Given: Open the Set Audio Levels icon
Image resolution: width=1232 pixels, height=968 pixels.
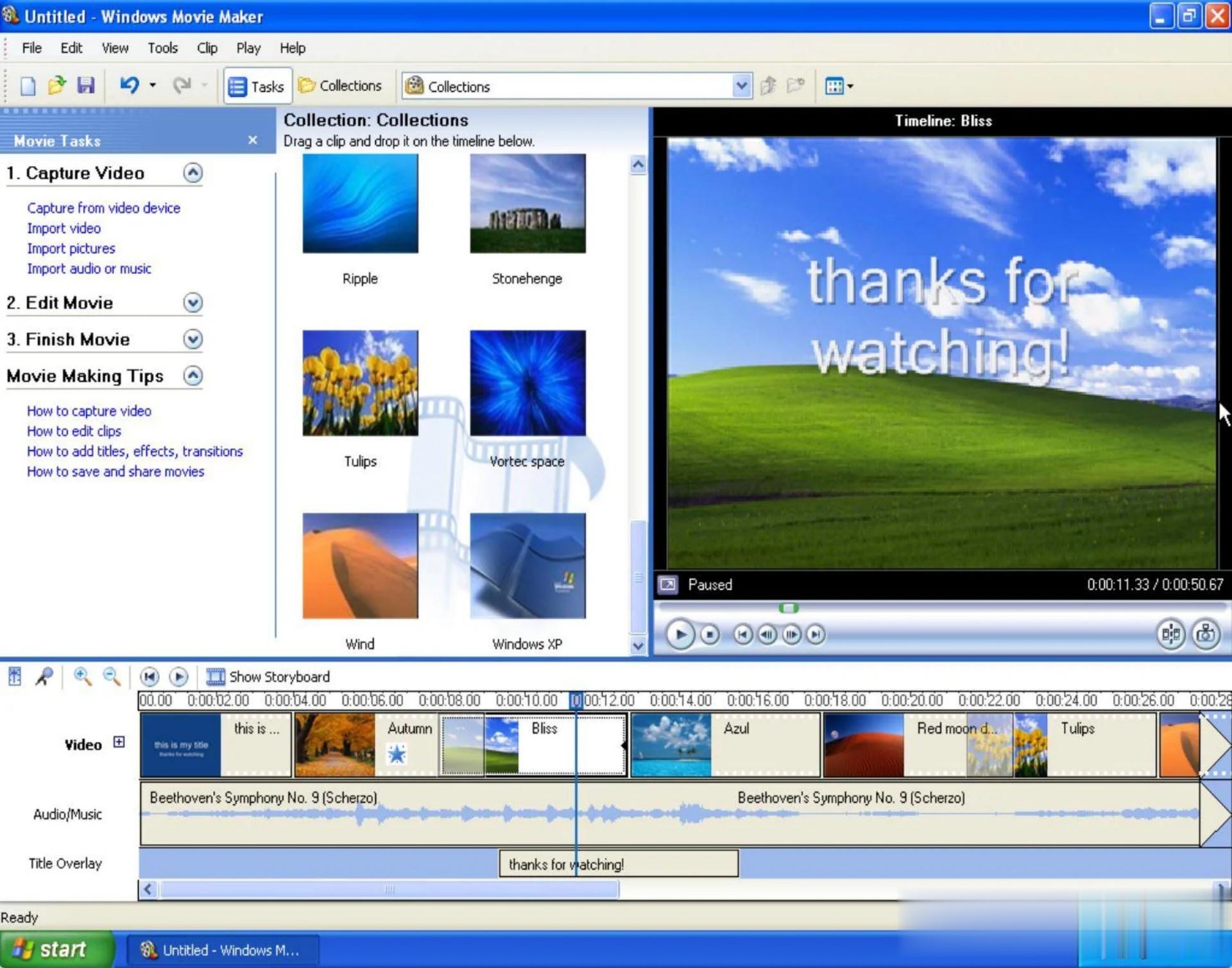Looking at the screenshot, I should [x=13, y=677].
